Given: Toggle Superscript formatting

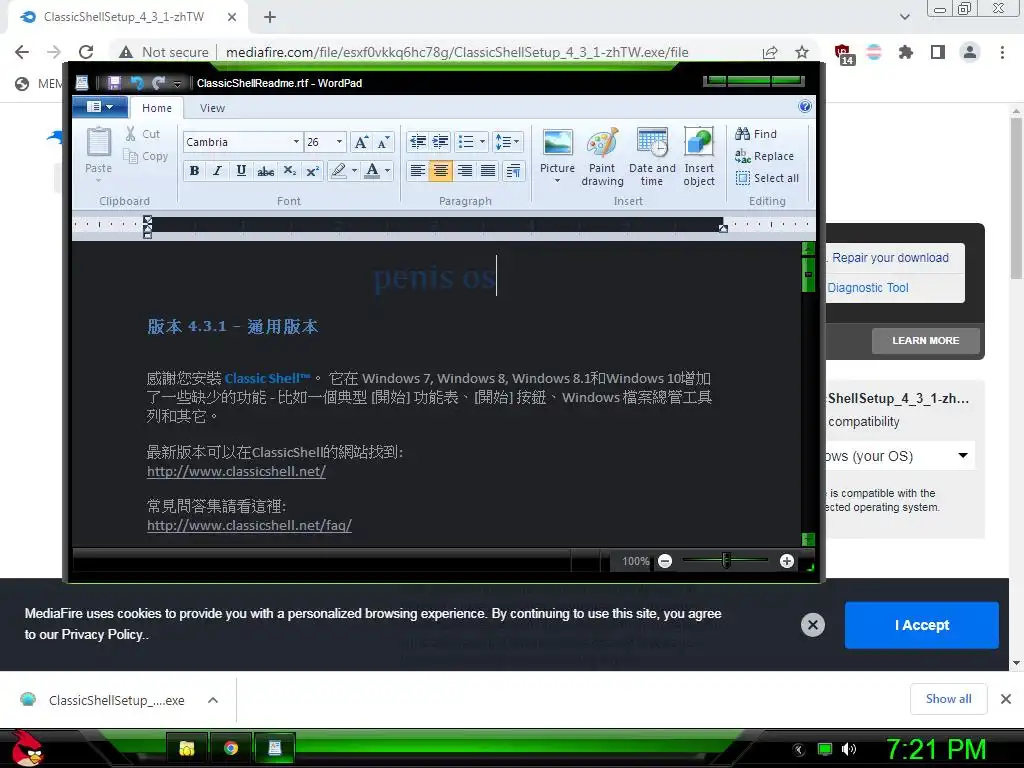Looking at the screenshot, I should click(313, 171).
